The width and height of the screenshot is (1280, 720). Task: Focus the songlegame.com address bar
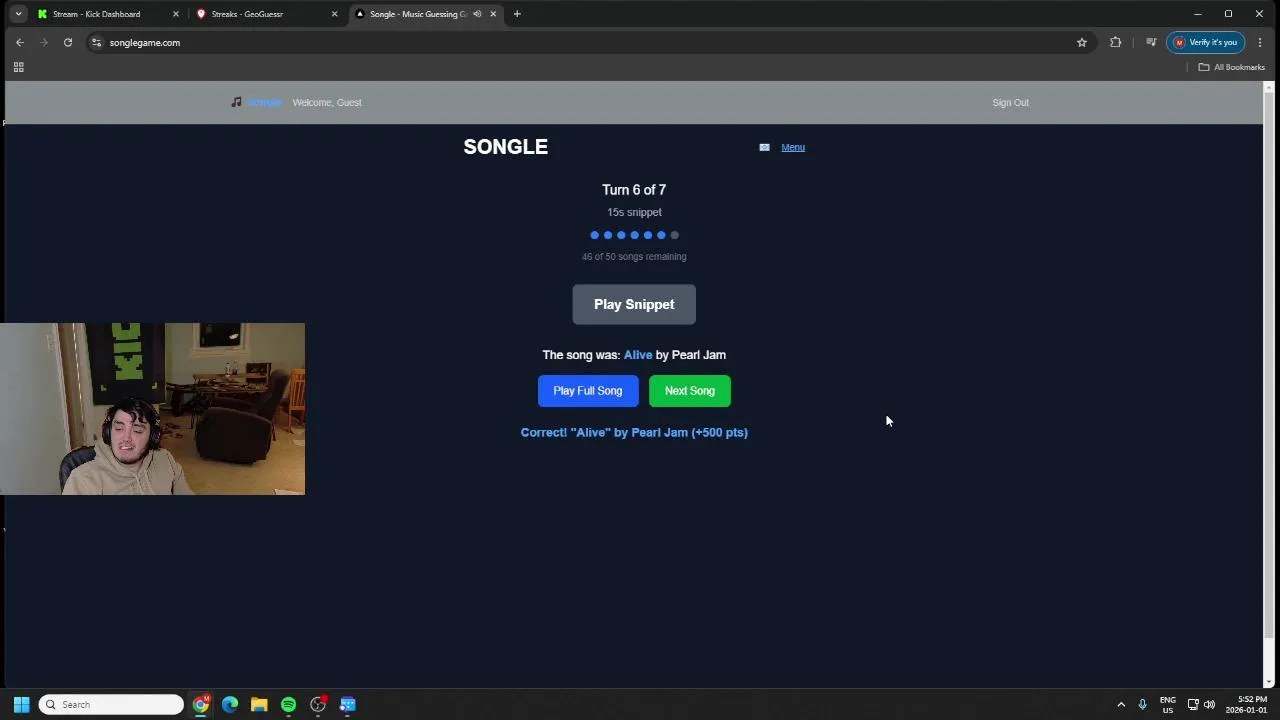click(590, 42)
